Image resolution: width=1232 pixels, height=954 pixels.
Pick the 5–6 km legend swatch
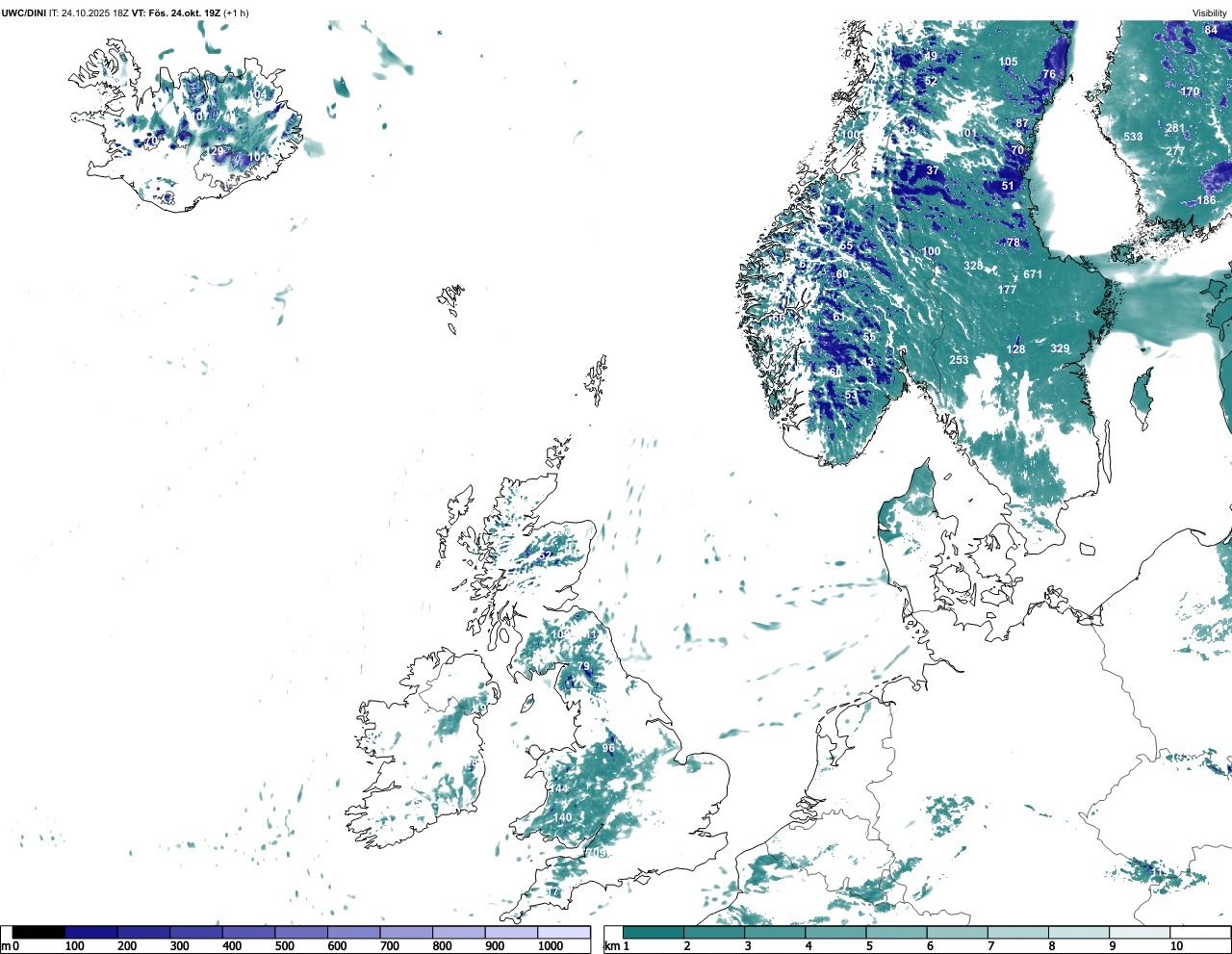(896, 932)
